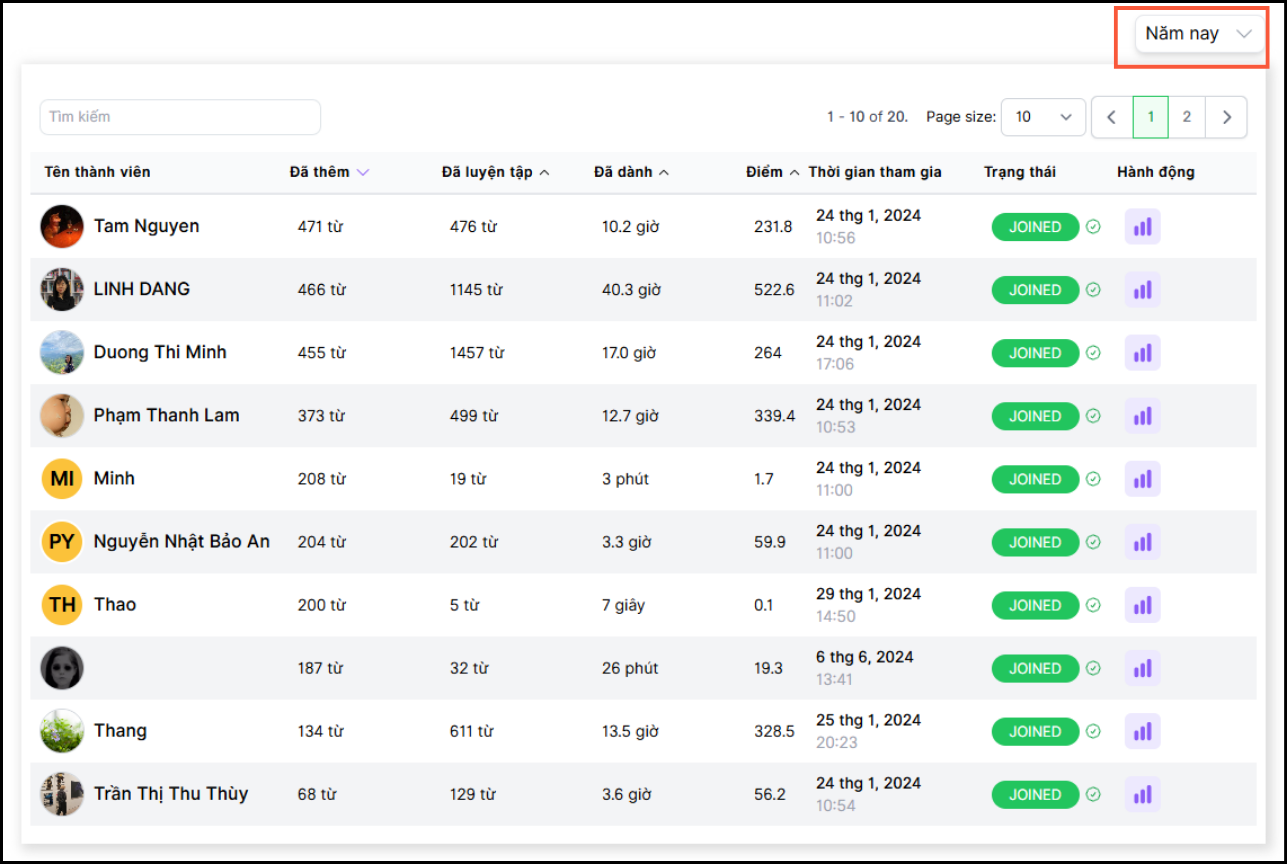Image resolution: width=1288 pixels, height=864 pixels.
Task: Click the check icon beside Thao's JOINED
Action: [1093, 605]
